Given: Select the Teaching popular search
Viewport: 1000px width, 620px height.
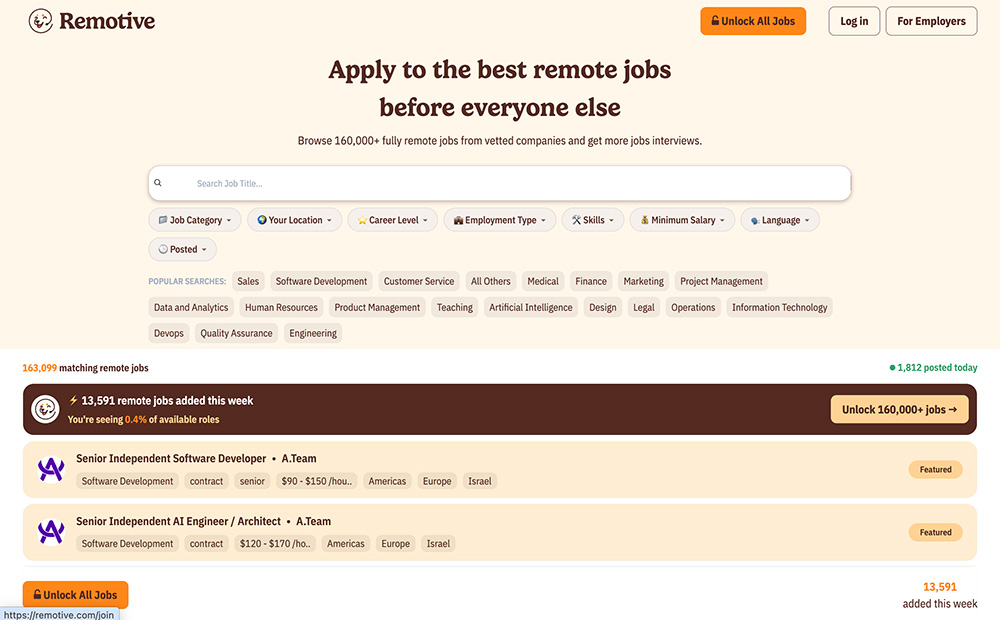Looking at the screenshot, I should [455, 307].
